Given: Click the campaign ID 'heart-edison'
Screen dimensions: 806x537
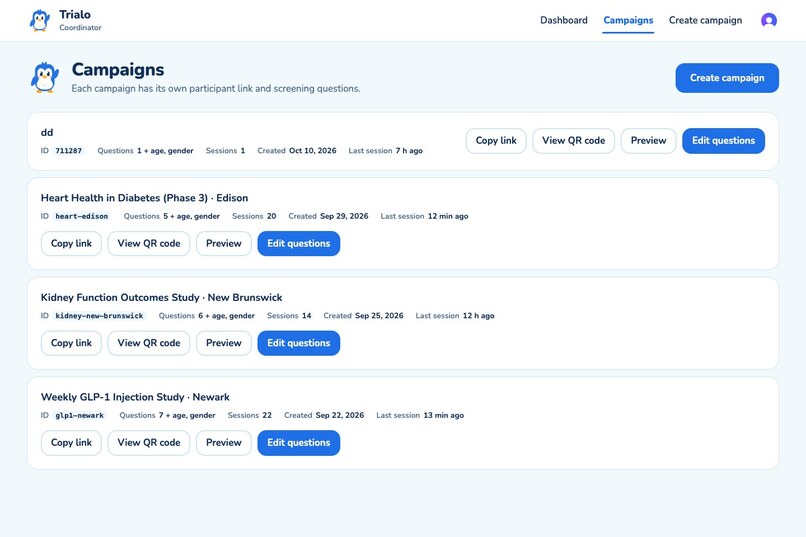Looking at the screenshot, I should [x=82, y=216].
